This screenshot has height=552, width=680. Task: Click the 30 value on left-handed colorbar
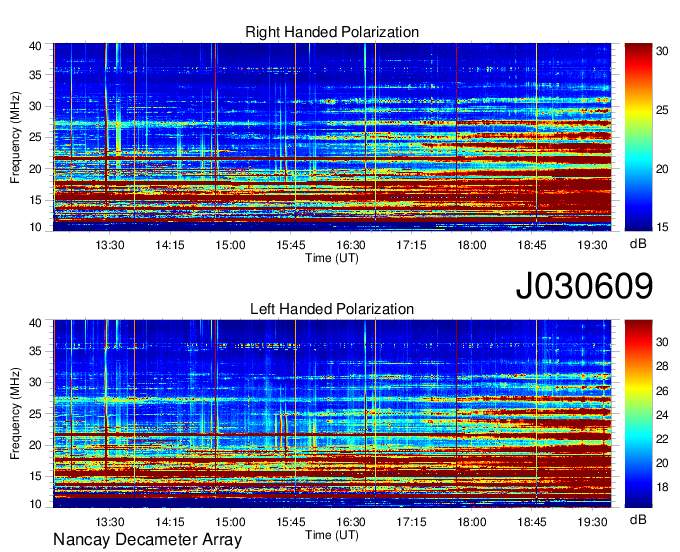[662, 342]
